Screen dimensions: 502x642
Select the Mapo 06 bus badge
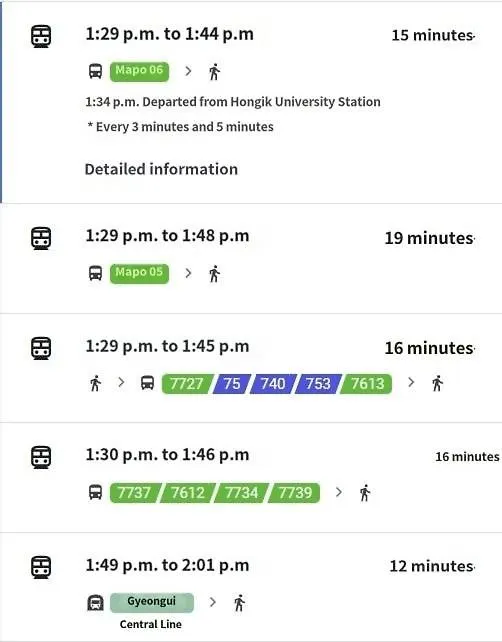pos(139,72)
